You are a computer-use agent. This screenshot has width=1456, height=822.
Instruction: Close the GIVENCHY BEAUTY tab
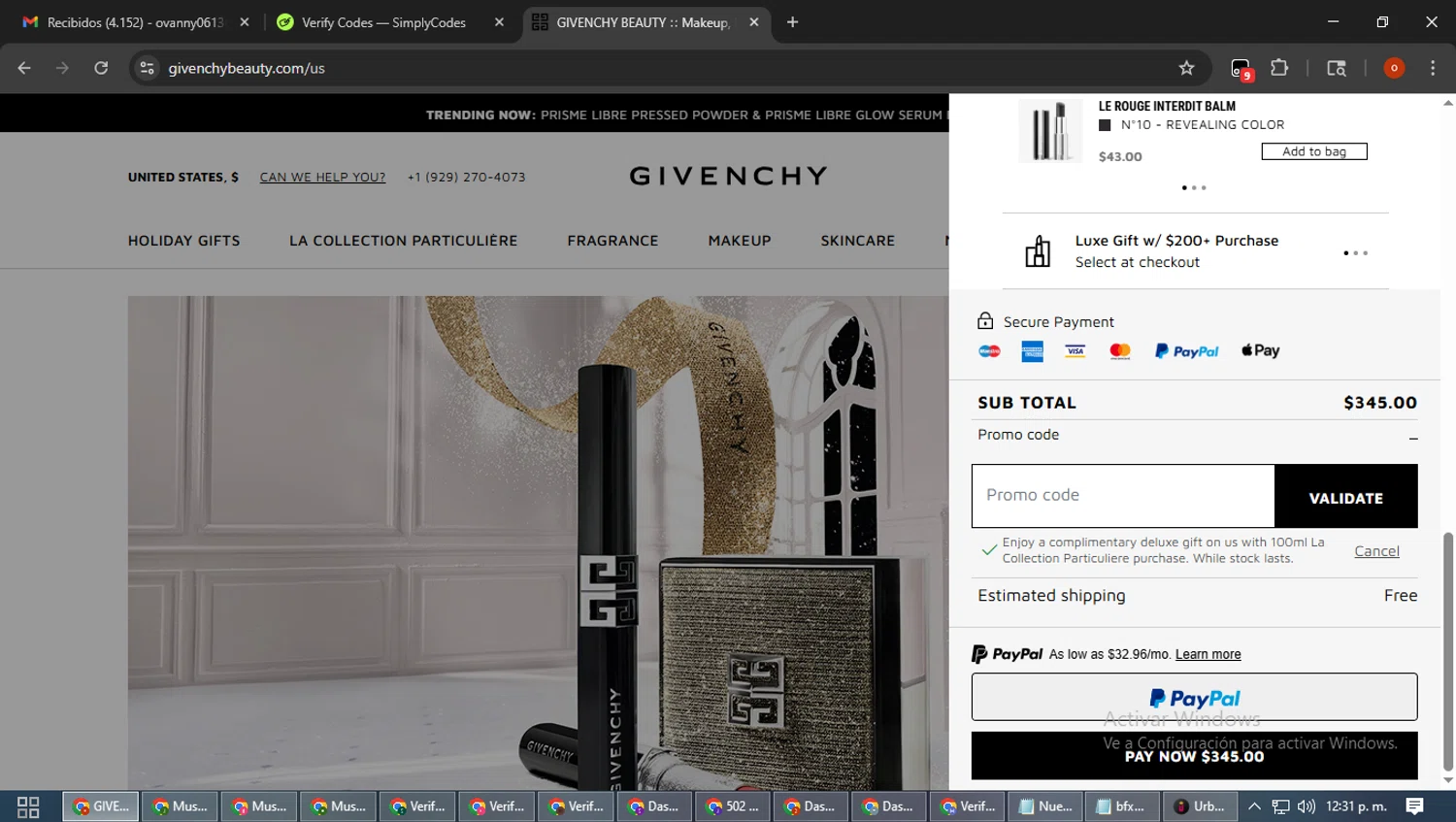click(x=754, y=22)
